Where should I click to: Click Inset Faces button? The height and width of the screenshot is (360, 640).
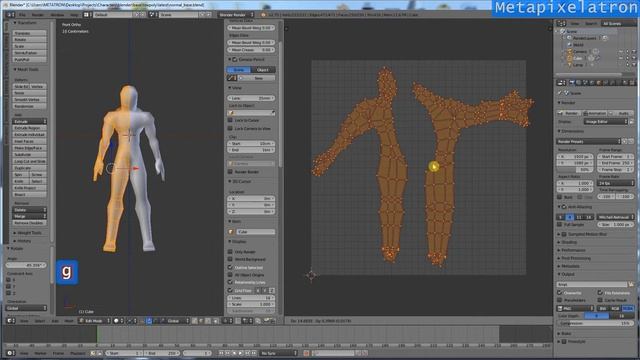[29, 141]
